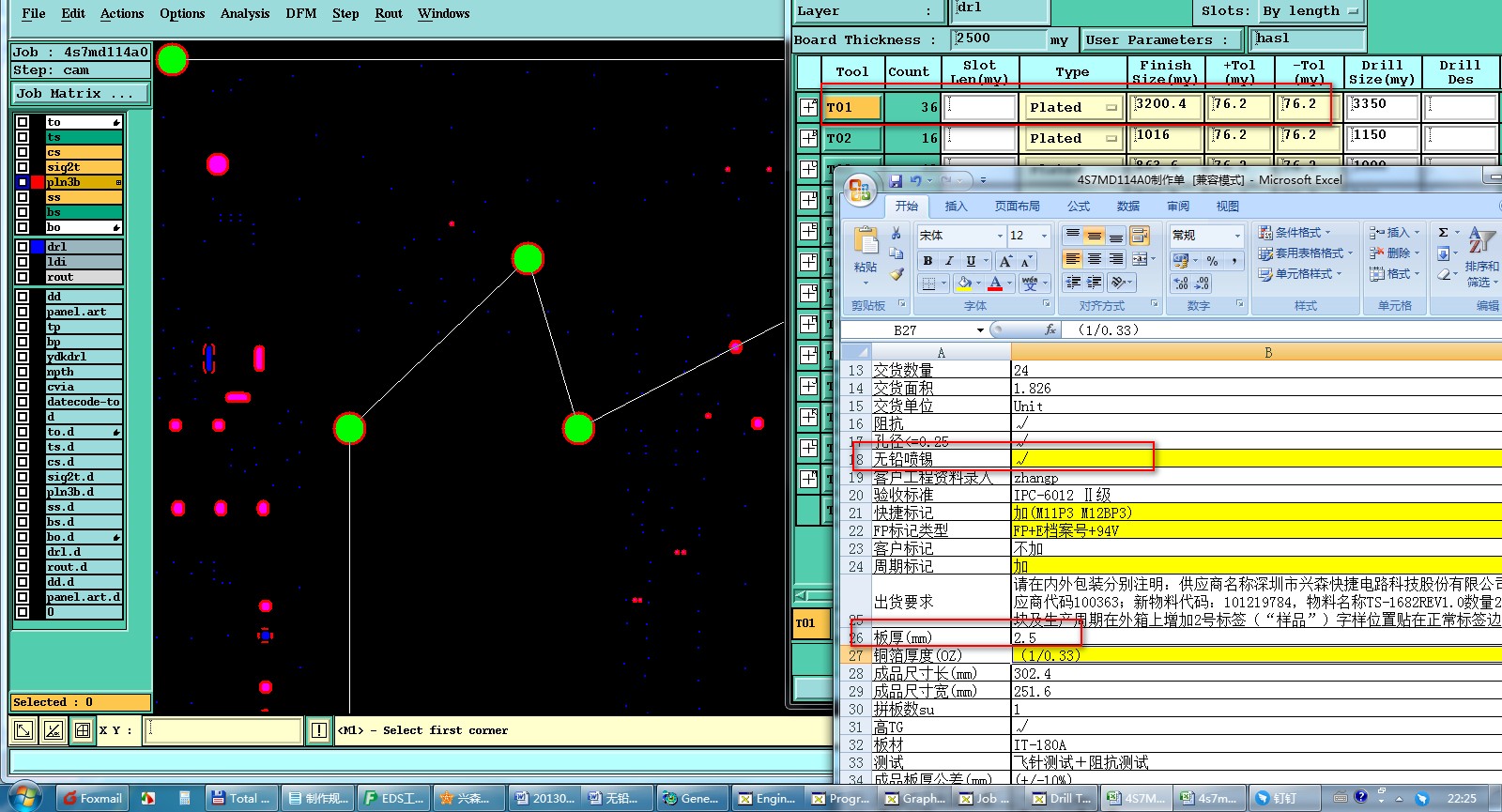The image size is (1502, 812).
Task: Open the font size dropdown showing 12
Action: (1044, 236)
